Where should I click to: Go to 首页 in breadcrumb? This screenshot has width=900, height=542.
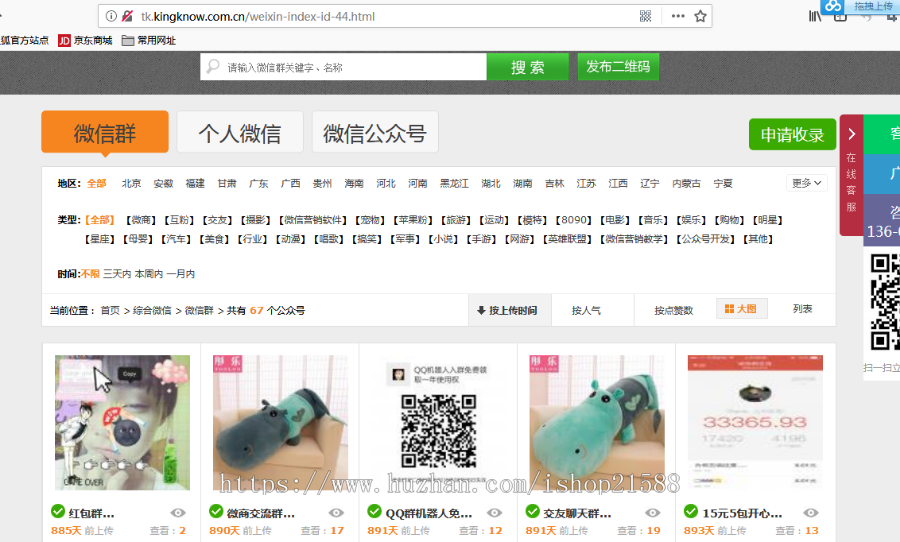110,310
